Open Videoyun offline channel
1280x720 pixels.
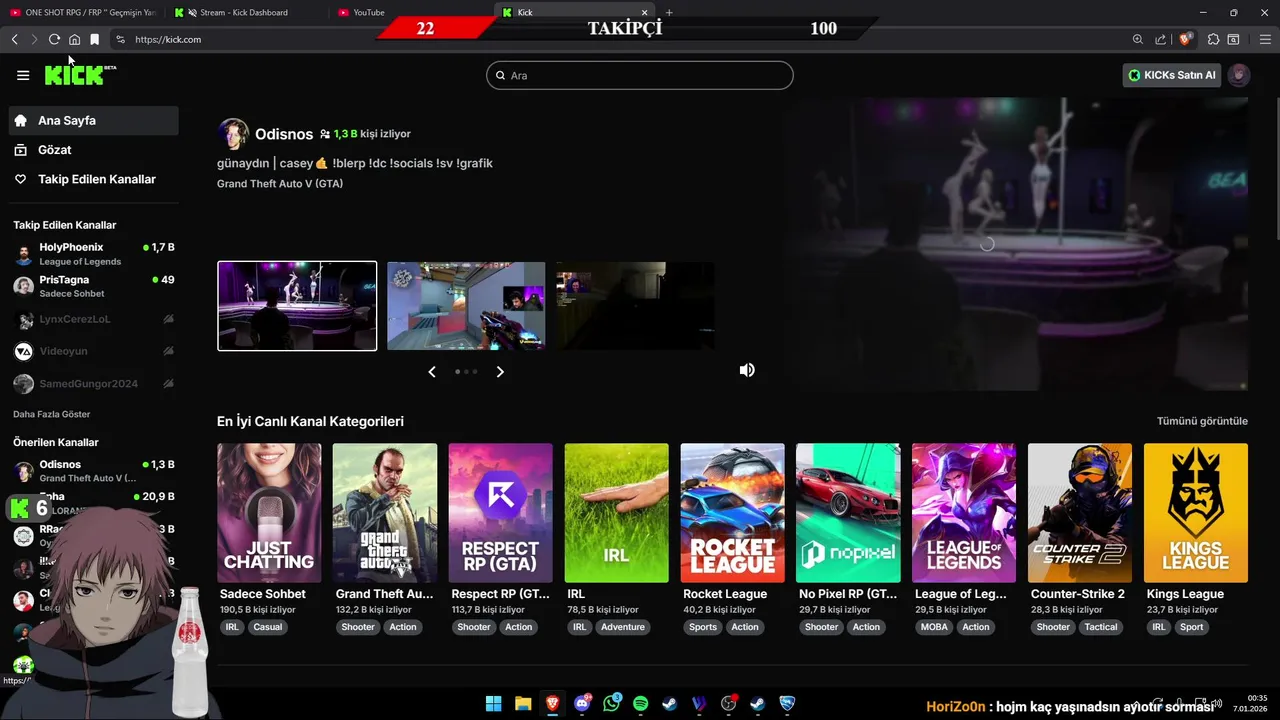click(x=94, y=351)
